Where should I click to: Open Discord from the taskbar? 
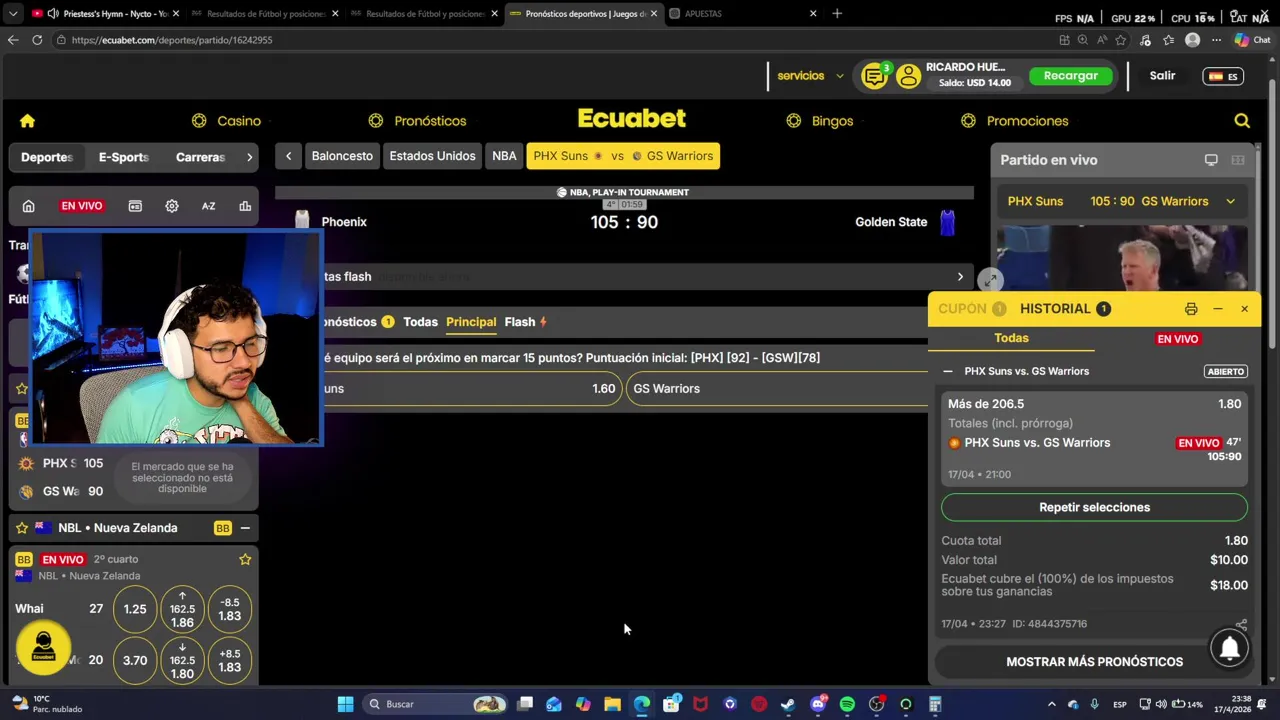click(x=818, y=704)
